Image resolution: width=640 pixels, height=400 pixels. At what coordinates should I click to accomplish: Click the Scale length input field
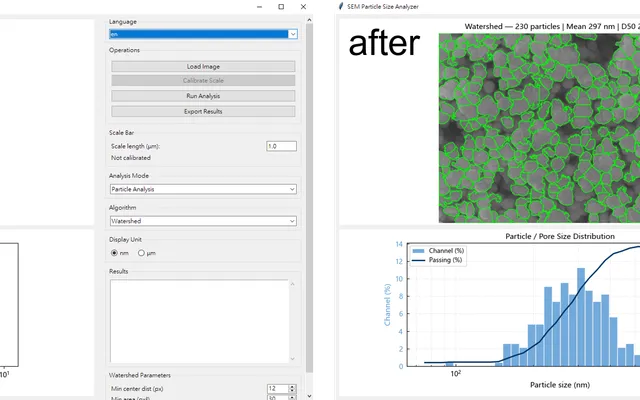pyautogui.click(x=281, y=146)
